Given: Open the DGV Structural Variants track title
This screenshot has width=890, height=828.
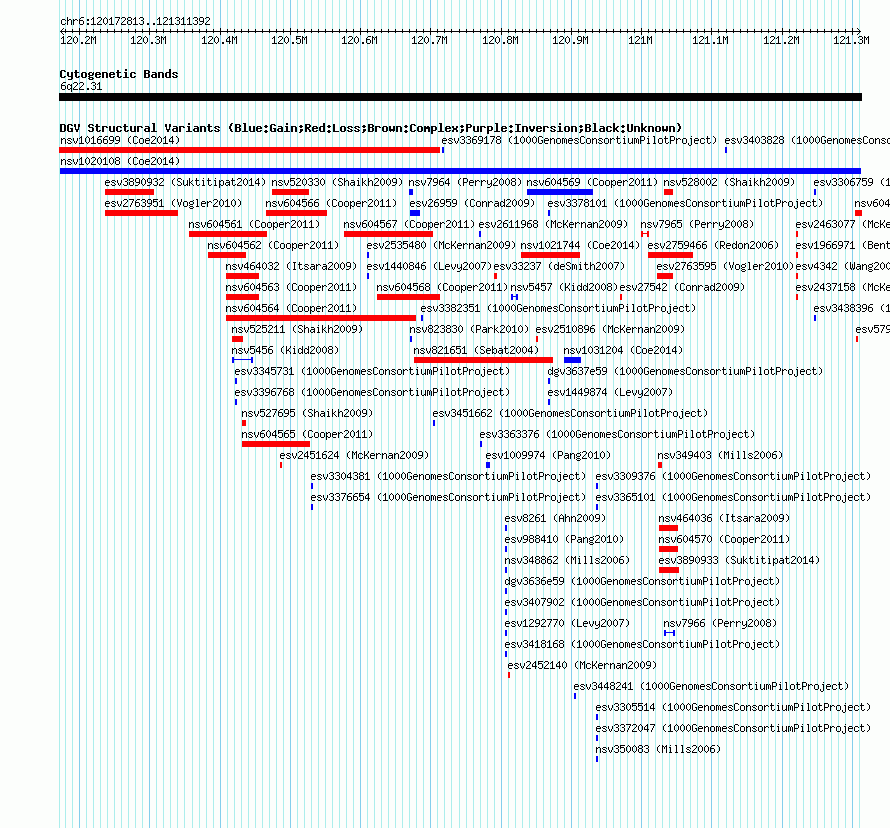Looking at the screenshot, I should [x=370, y=128].
